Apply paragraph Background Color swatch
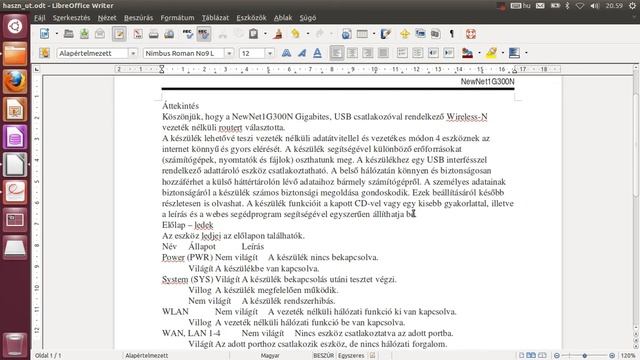This screenshot has width=640, height=360. (515, 53)
